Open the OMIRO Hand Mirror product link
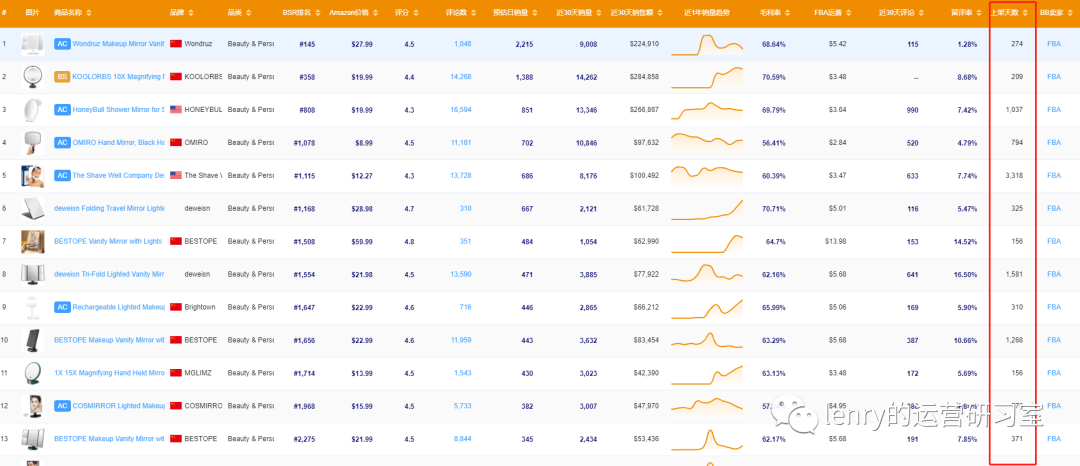This screenshot has width=1080, height=466. point(118,142)
